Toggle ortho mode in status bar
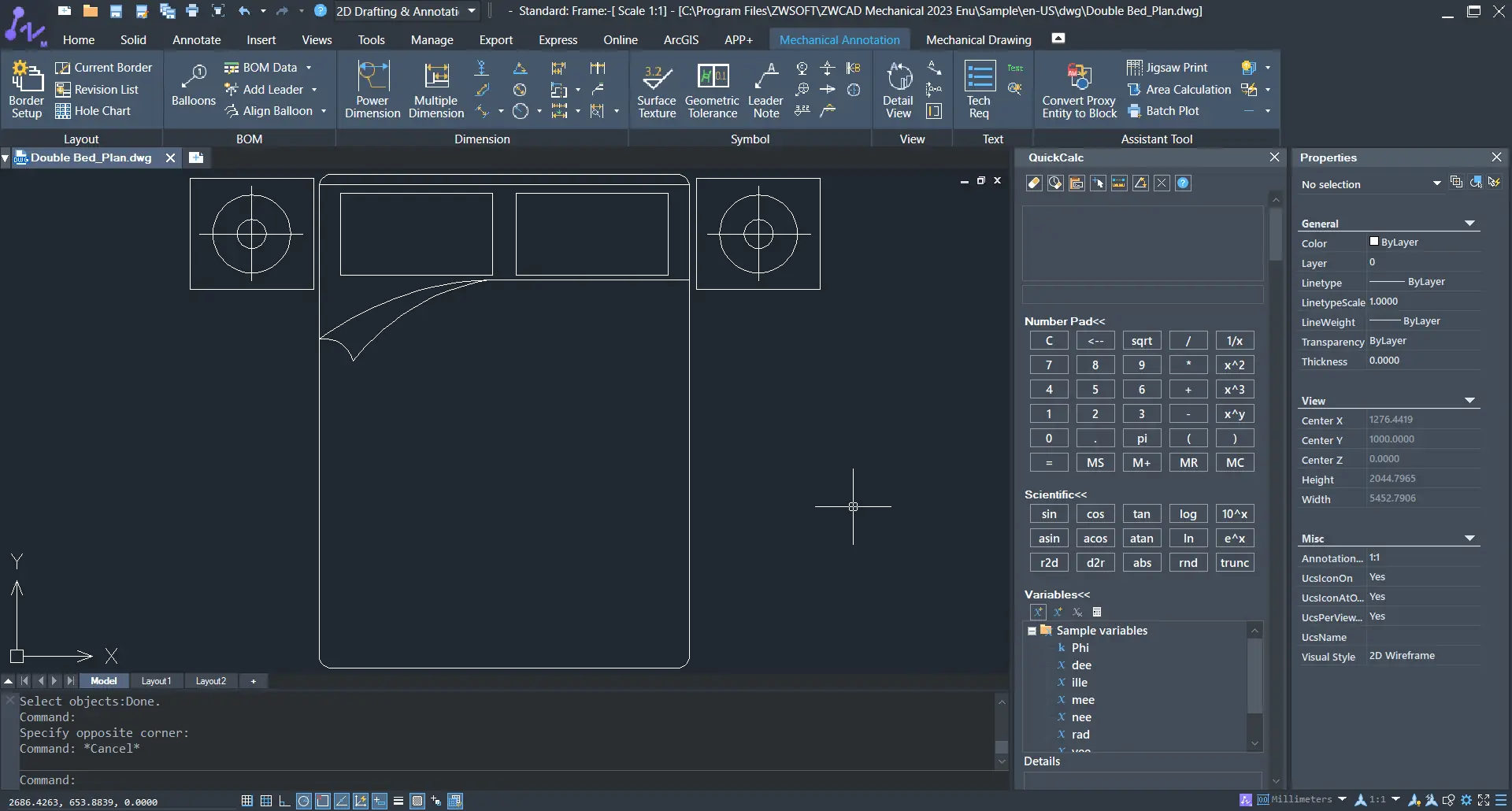This screenshot has height=811, width=1512. (285, 801)
